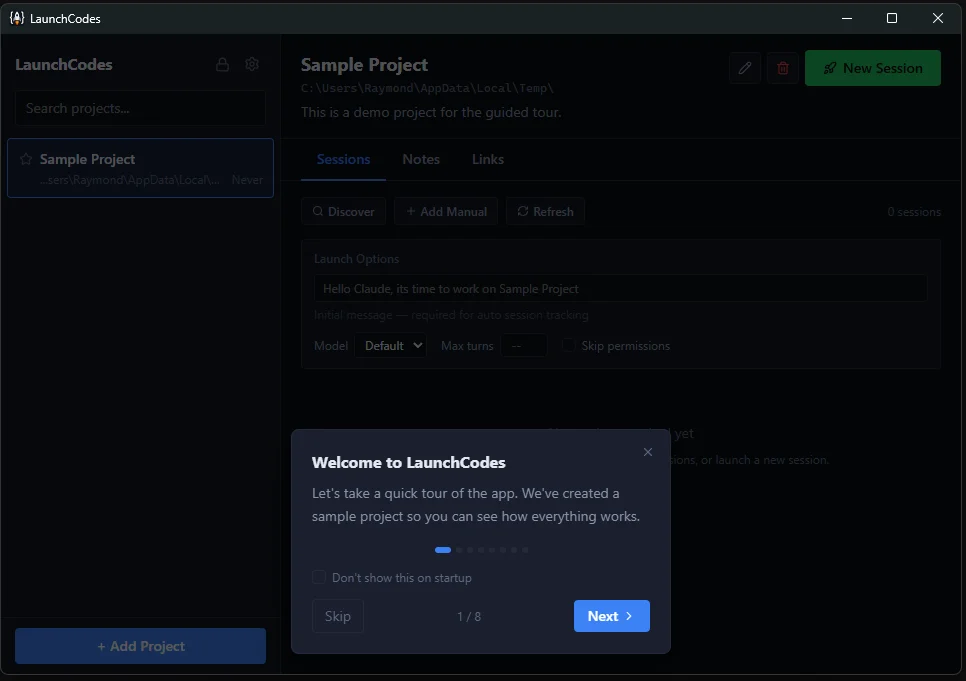
Task: Click Add Manual session button
Action: tap(446, 212)
